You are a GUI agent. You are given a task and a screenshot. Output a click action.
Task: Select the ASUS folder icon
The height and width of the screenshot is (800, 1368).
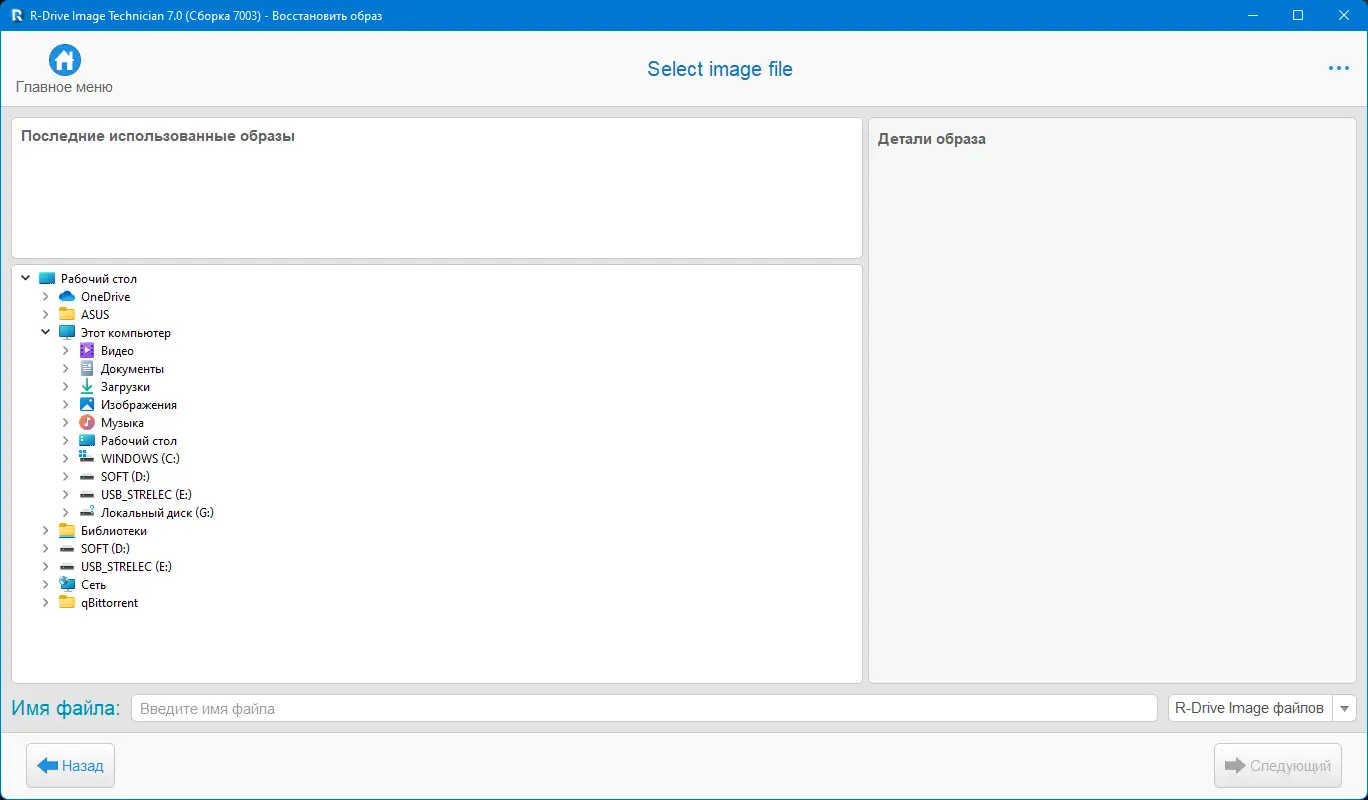coord(67,315)
